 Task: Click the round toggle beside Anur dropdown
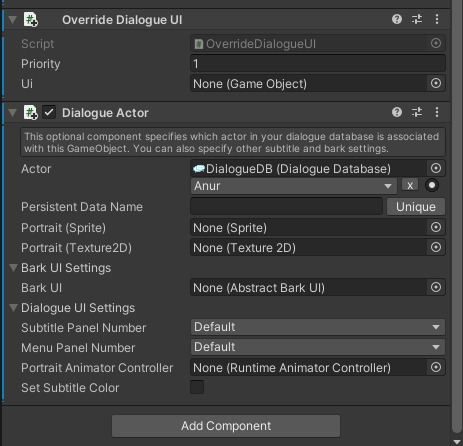coord(432,185)
